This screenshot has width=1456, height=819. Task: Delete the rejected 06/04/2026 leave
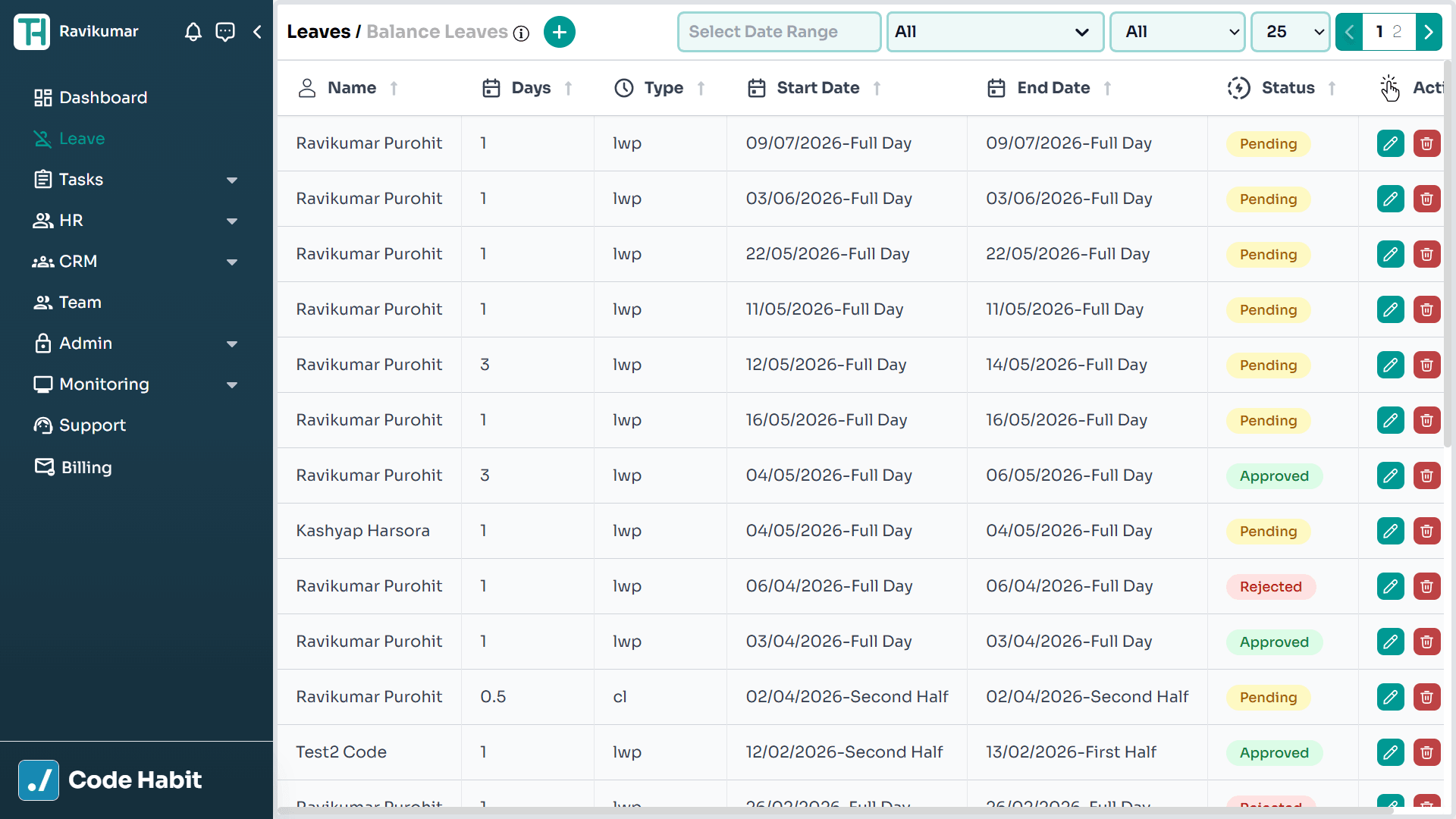tap(1427, 586)
